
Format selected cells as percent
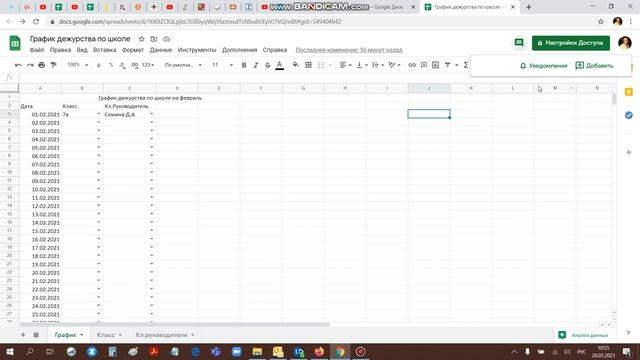point(111,65)
